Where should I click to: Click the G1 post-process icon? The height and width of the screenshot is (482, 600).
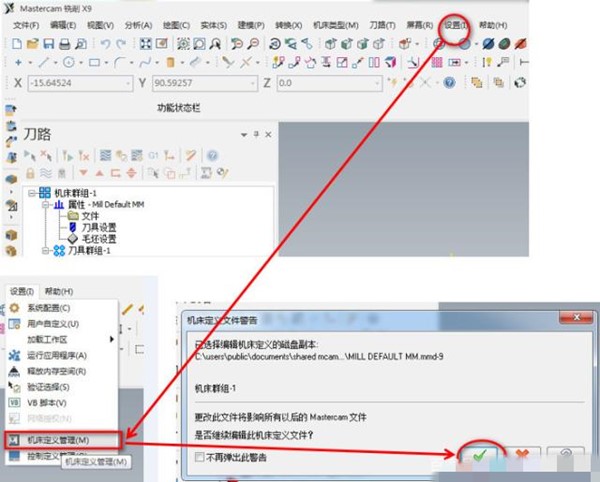153,155
